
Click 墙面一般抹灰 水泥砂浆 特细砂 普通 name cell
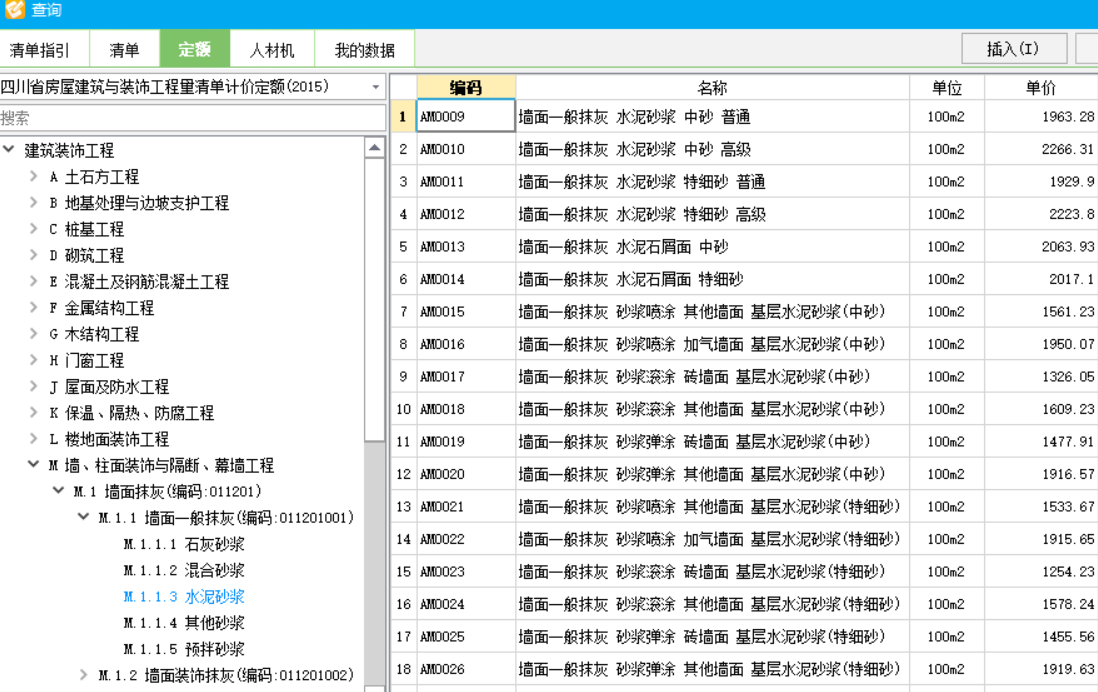tap(712, 181)
